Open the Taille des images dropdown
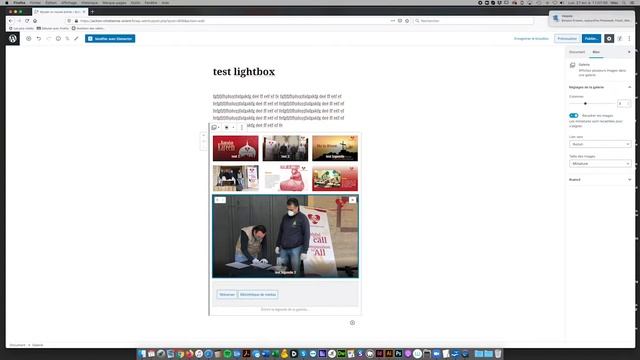This screenshot has height=360, width=640. tap(600, 164)
